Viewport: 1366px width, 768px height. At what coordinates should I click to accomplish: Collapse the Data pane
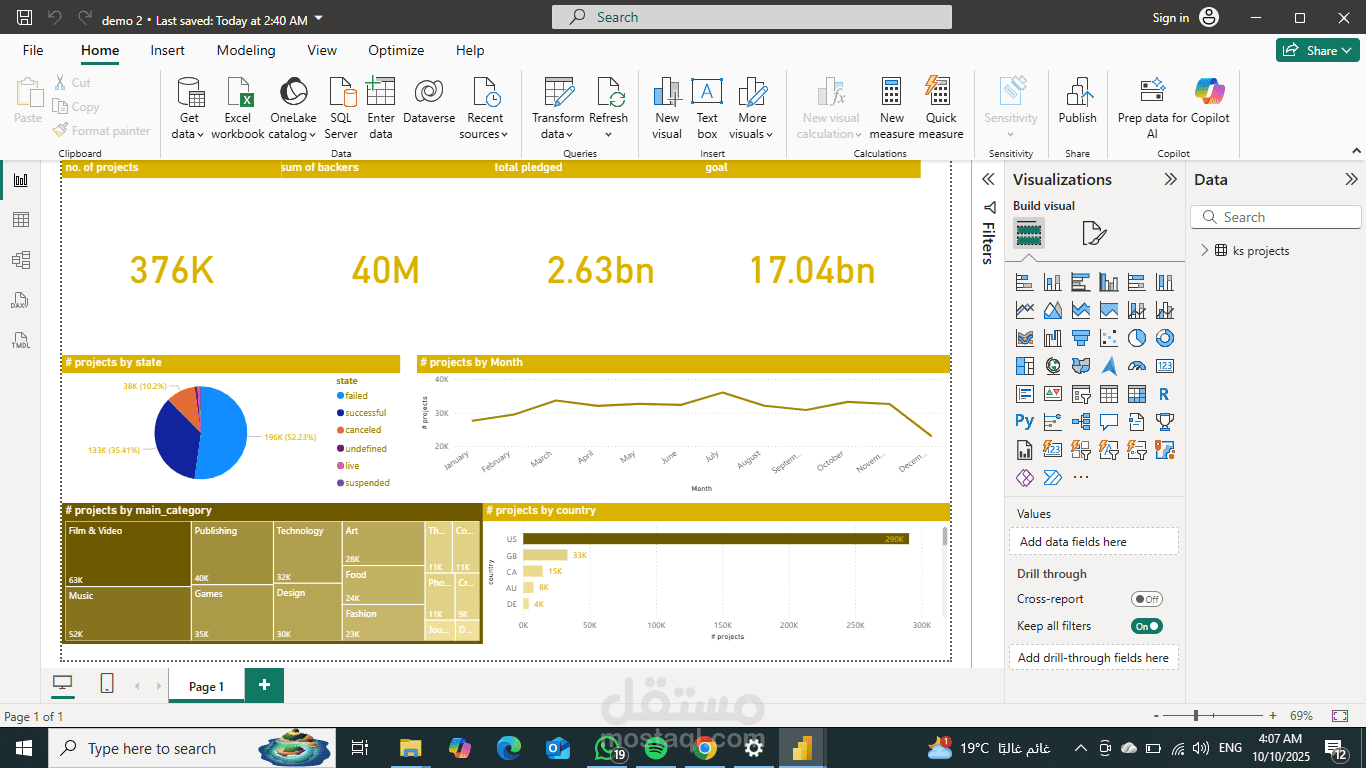point(1351,180)
